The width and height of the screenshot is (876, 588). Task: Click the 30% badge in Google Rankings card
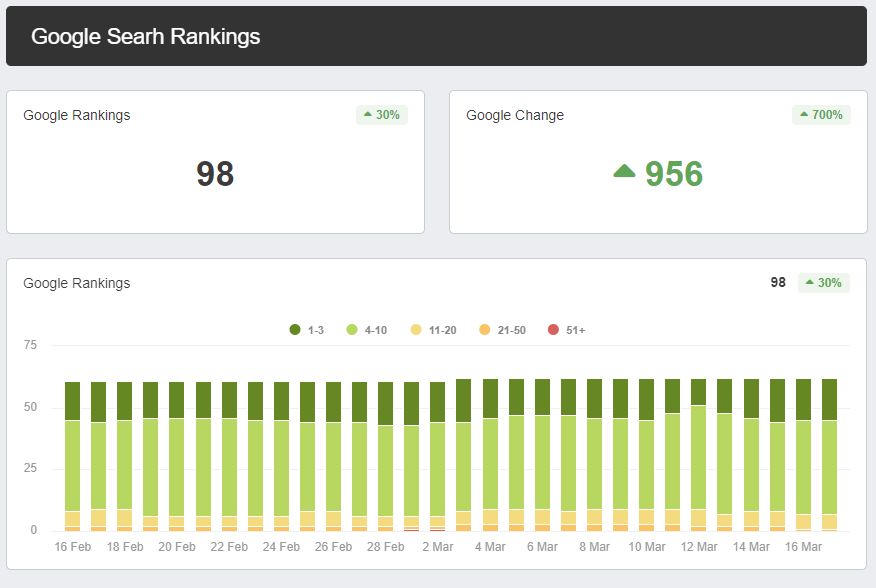tap(382, 115)
